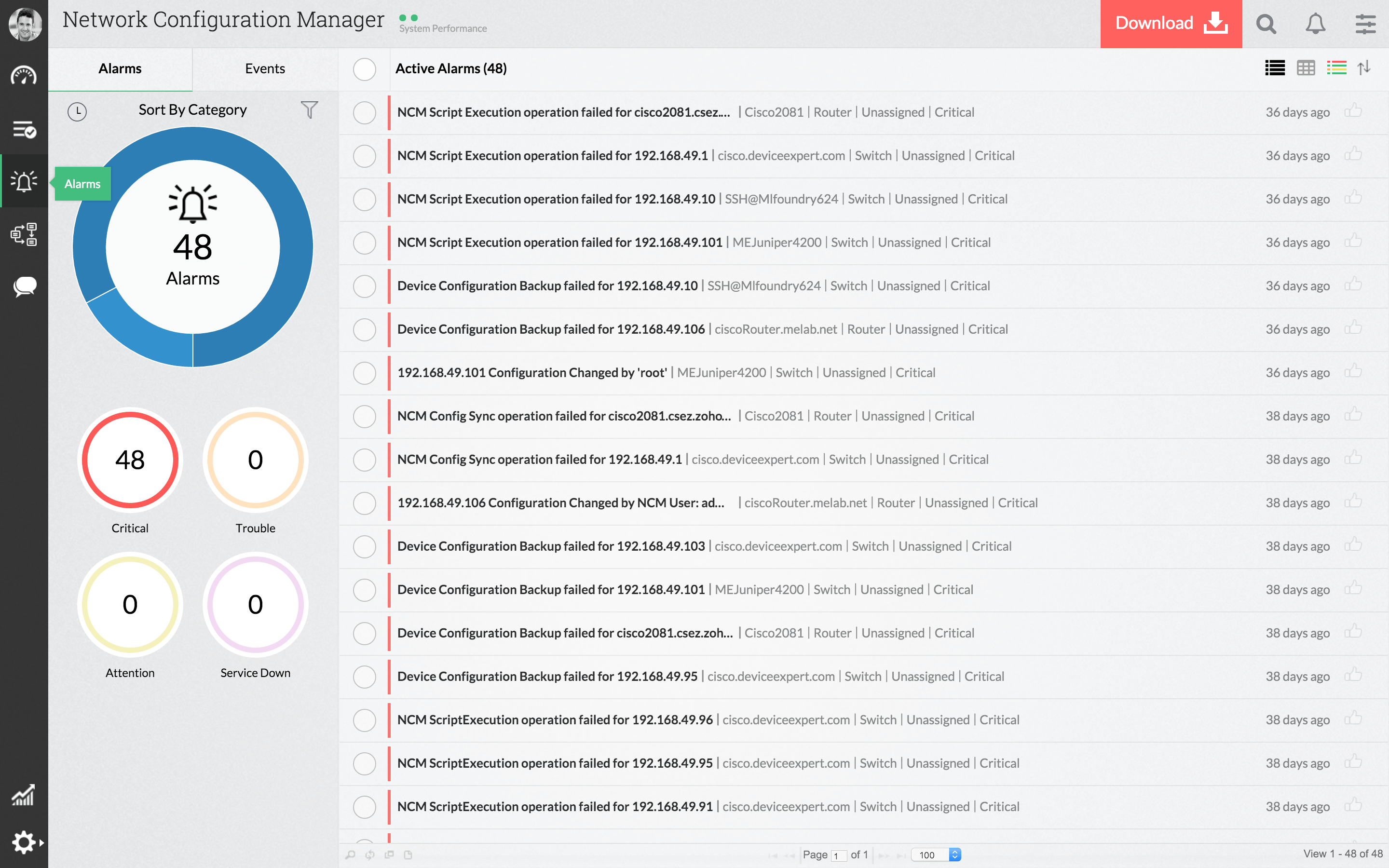The image size is (1389, 868).
Task: Click the search magnifier icon in header
Action: (x=1266, y=24)
